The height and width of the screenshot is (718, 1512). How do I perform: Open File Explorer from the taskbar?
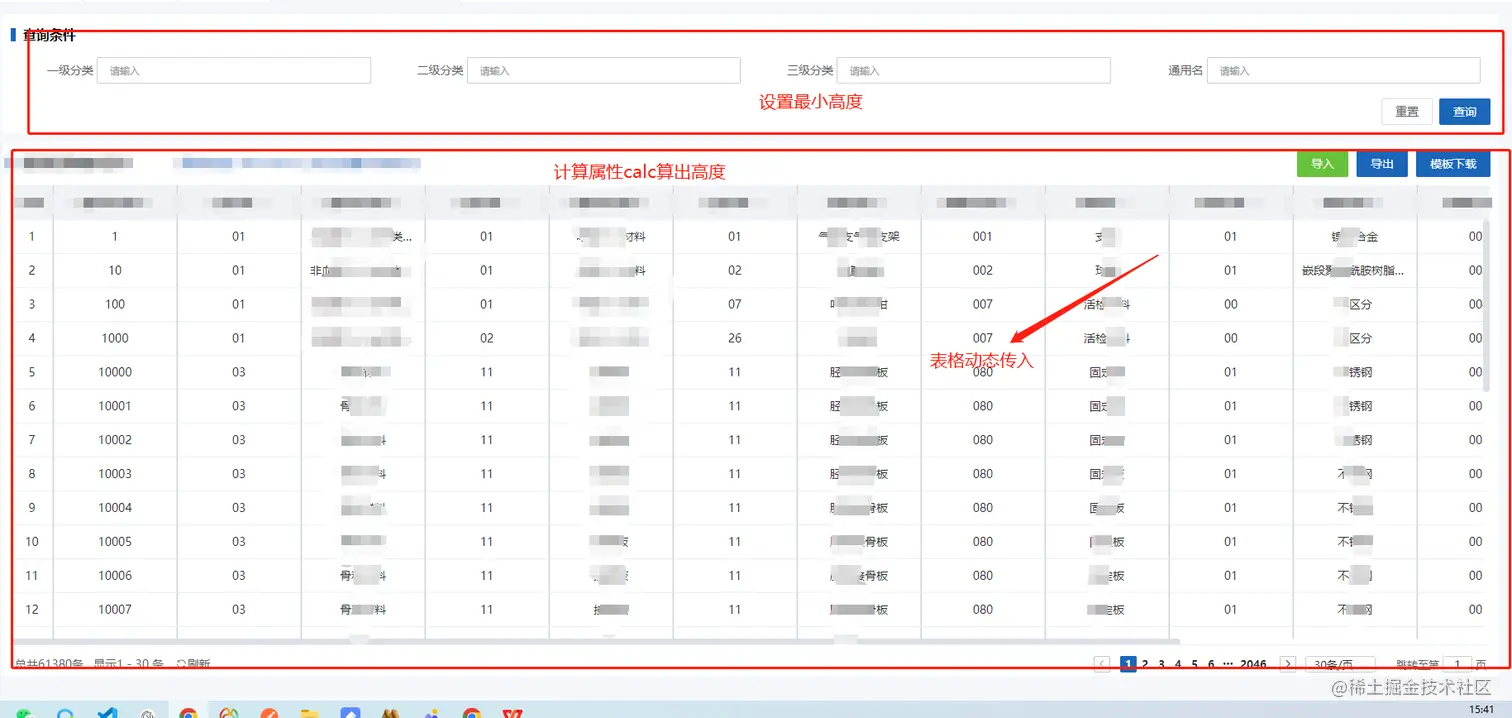(x=310, y=713)
